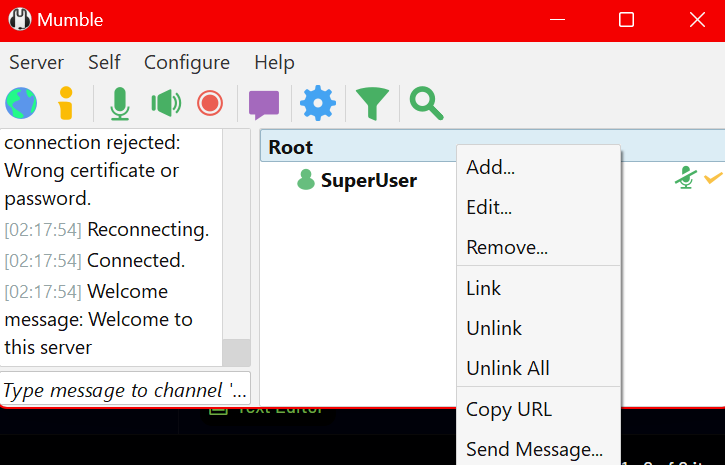Open the Server menu
725x465 pixels.
pos(36,62)
